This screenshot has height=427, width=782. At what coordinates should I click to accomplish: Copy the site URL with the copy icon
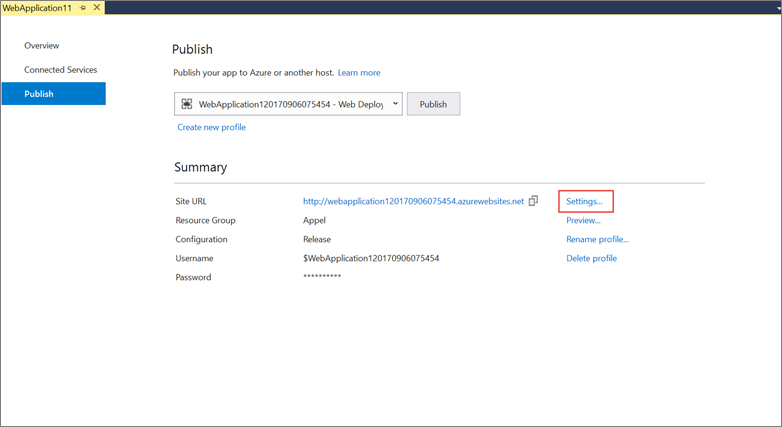[534, 201]
